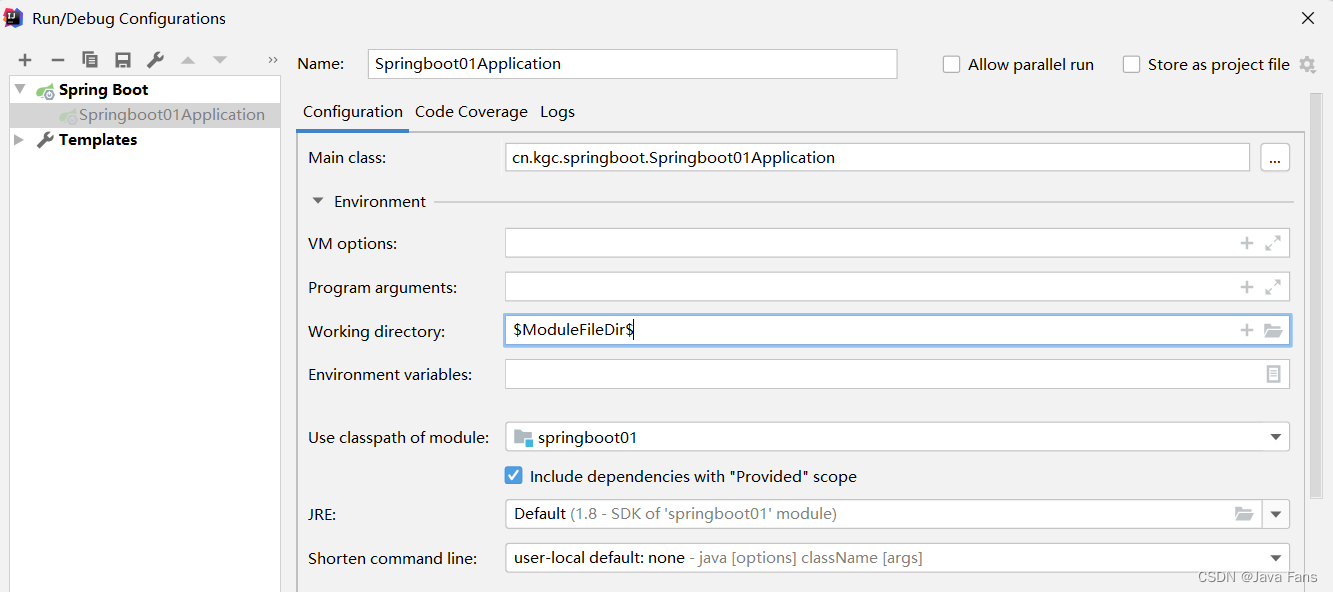Switch to the Logs tab
Screen dimensions: 1333x592
click(x=557, y=112)
